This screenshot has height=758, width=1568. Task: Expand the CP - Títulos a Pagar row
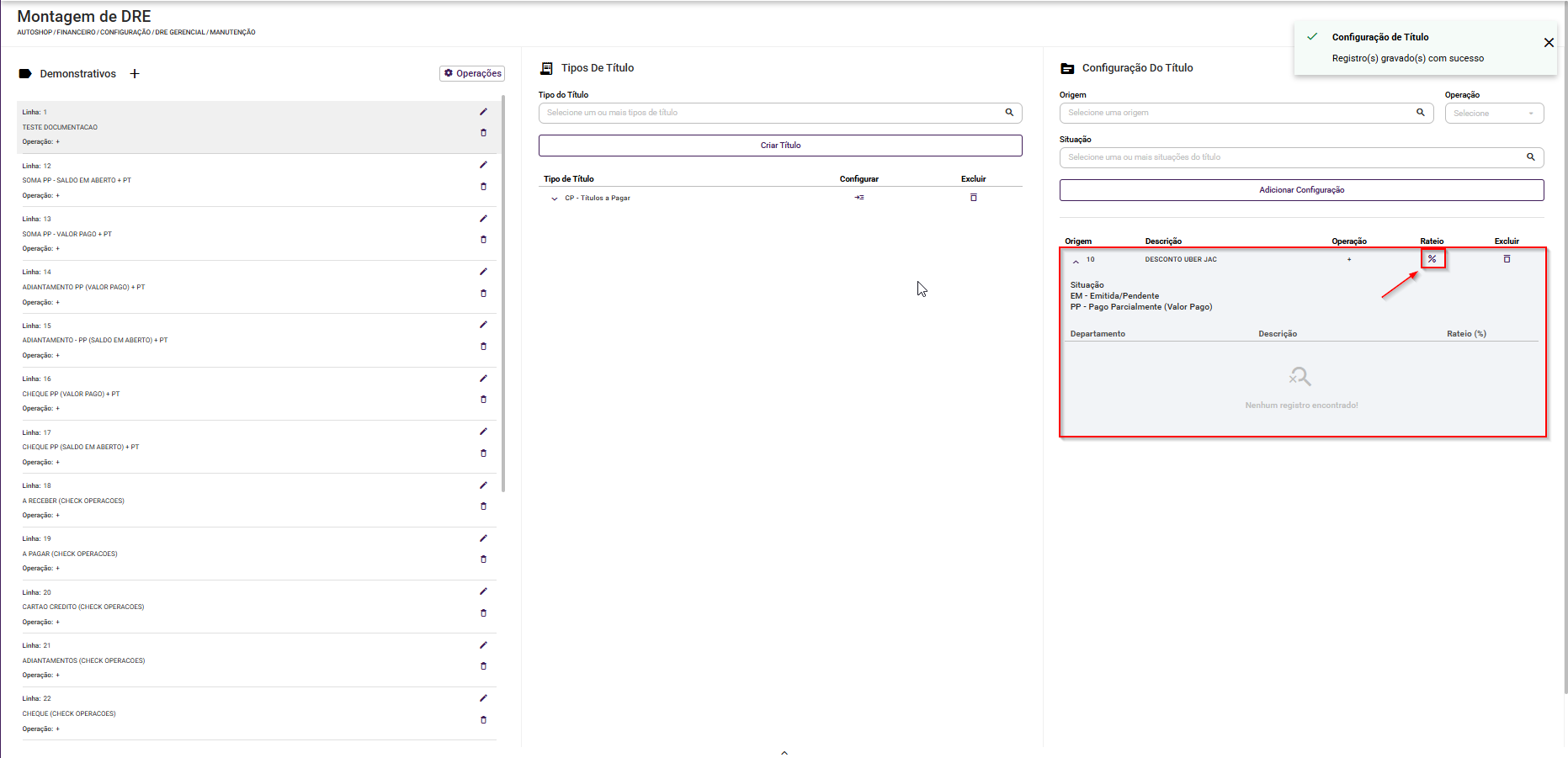(x=554, y=199)
